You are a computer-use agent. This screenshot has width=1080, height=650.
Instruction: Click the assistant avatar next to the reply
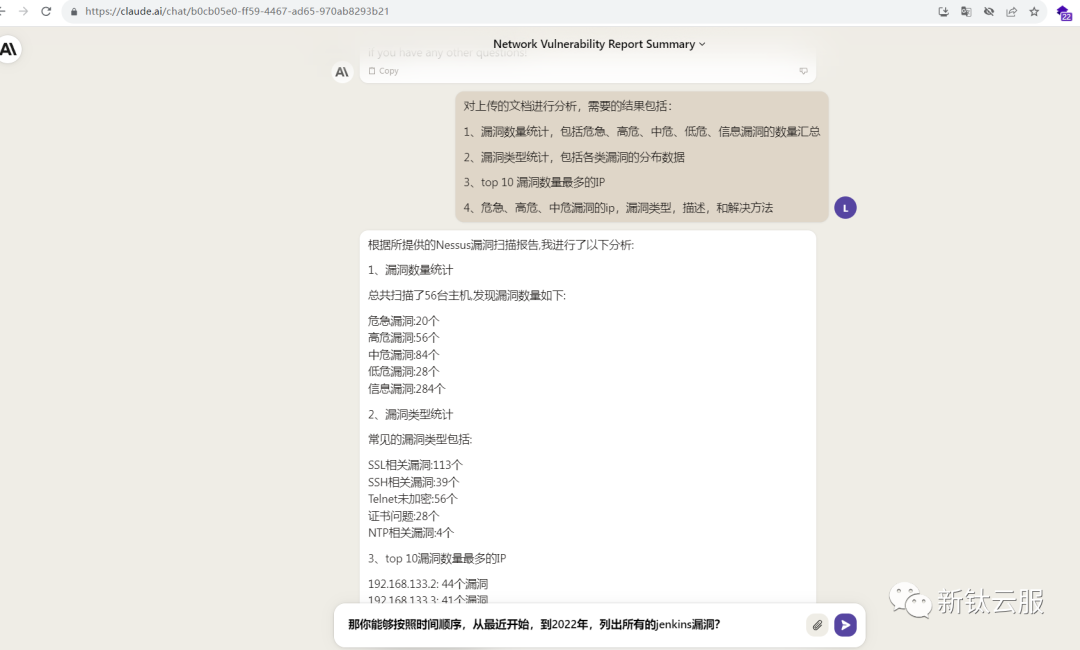pyautogui.click(x=342, y=72)
